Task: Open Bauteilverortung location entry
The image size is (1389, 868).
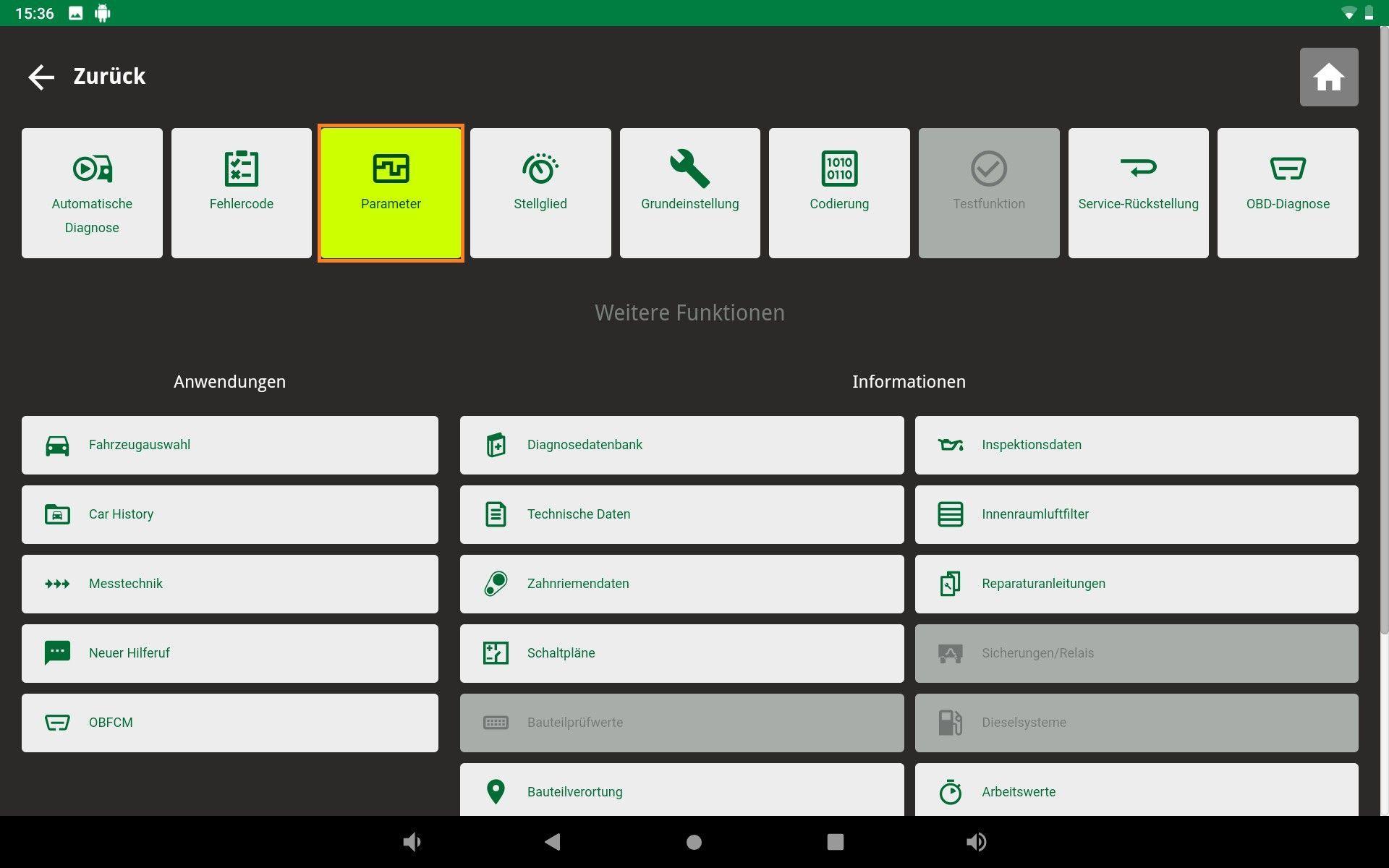Action: (682, 790)
